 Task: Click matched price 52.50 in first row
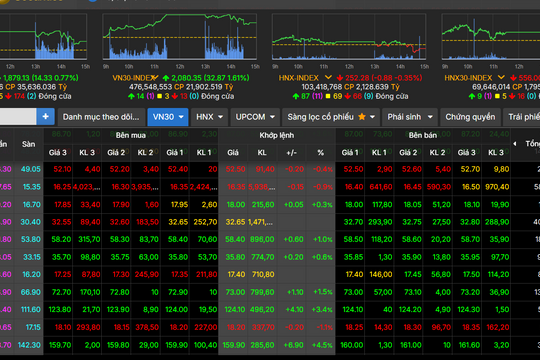(236, 169)
